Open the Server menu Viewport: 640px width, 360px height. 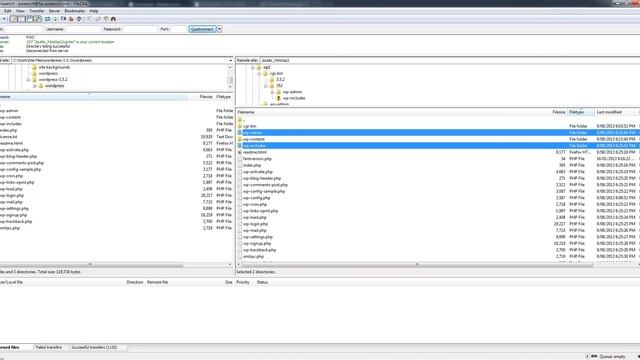tap(54, 11)
